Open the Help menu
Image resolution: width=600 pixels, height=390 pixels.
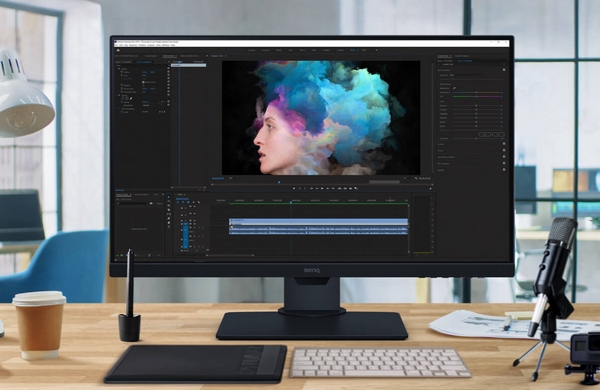pos(173,45)
